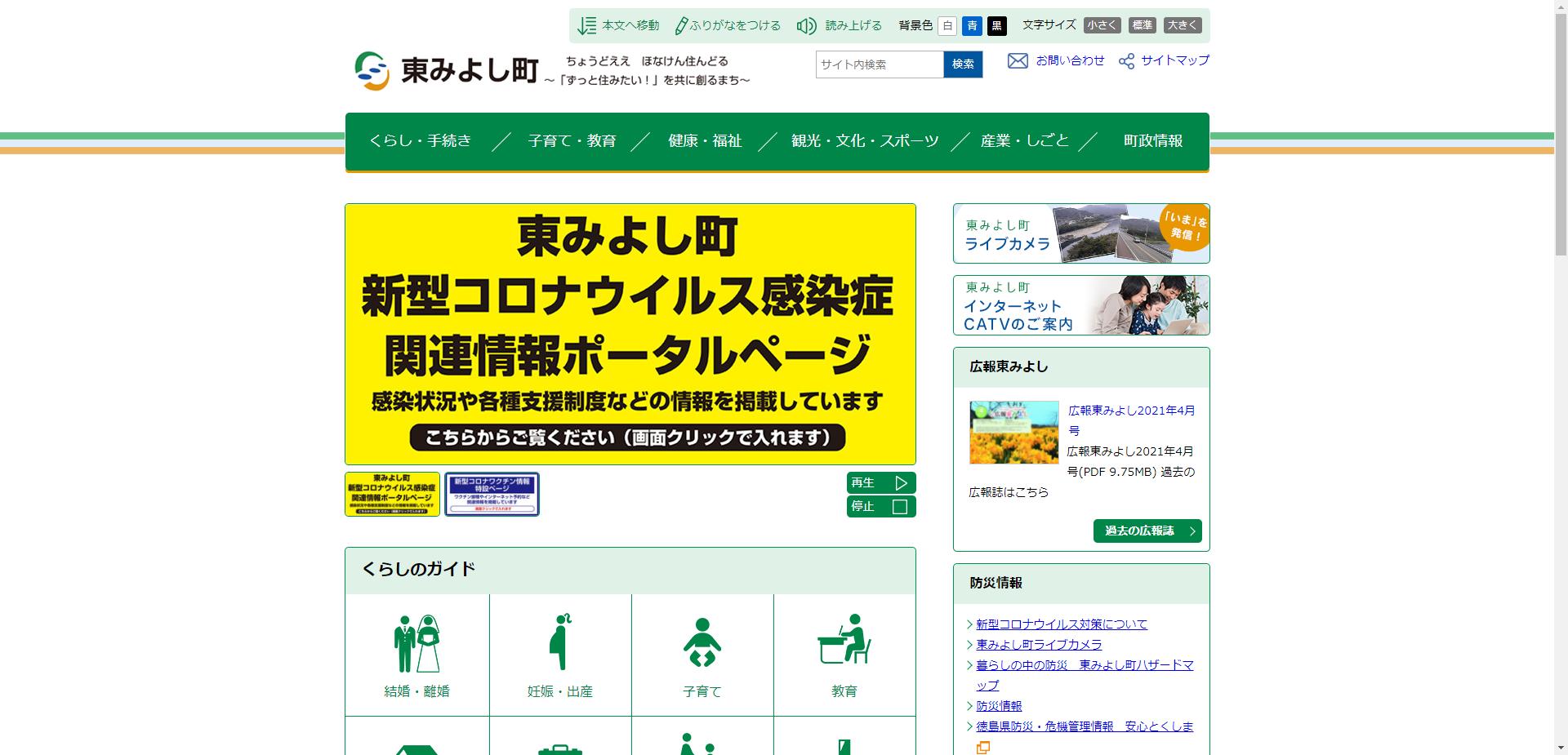Click the お問い合わせ envelope icon

click(x=1017, y=60)
